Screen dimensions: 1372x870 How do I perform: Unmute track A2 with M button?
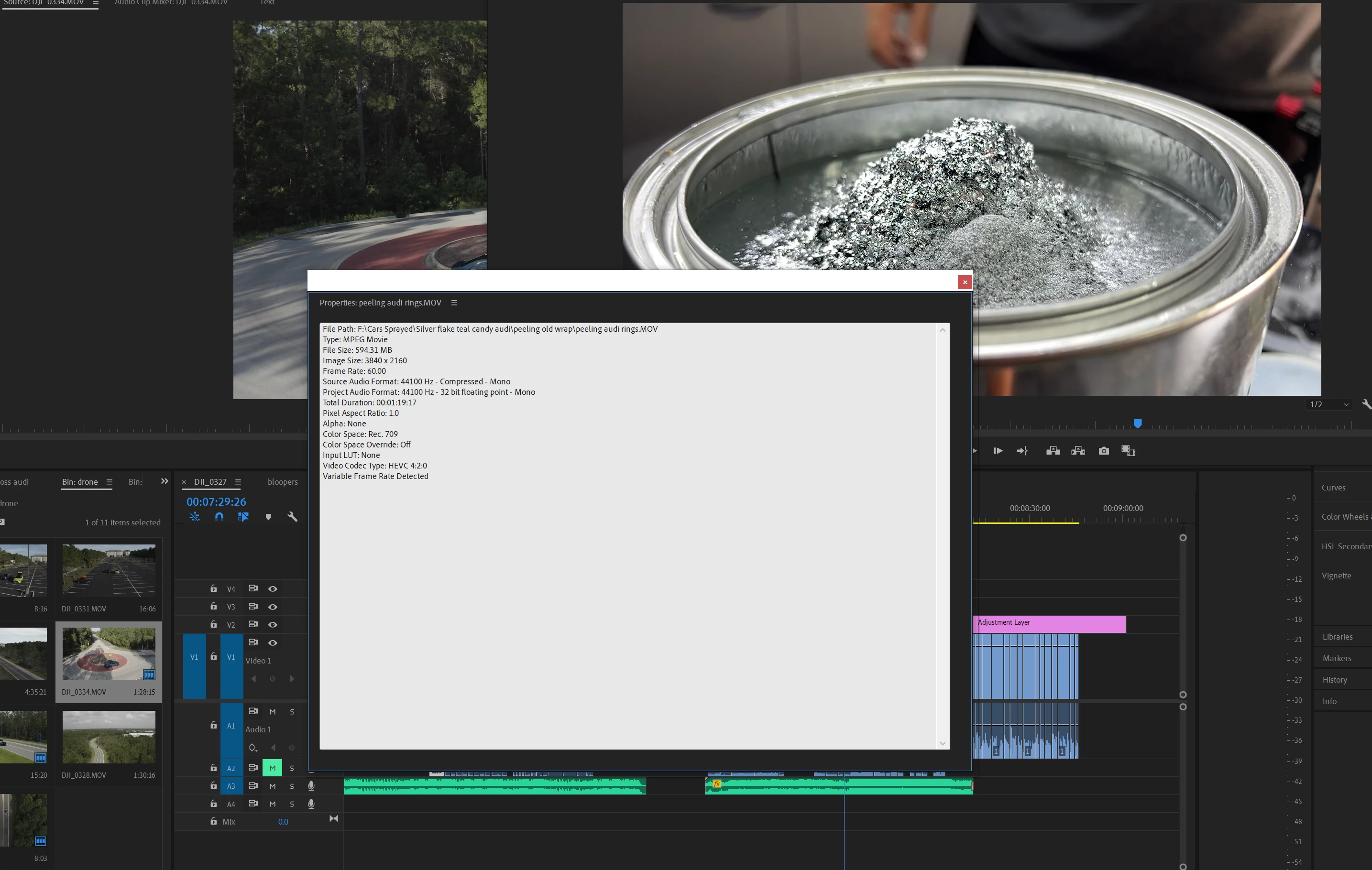tap(273, 768)
